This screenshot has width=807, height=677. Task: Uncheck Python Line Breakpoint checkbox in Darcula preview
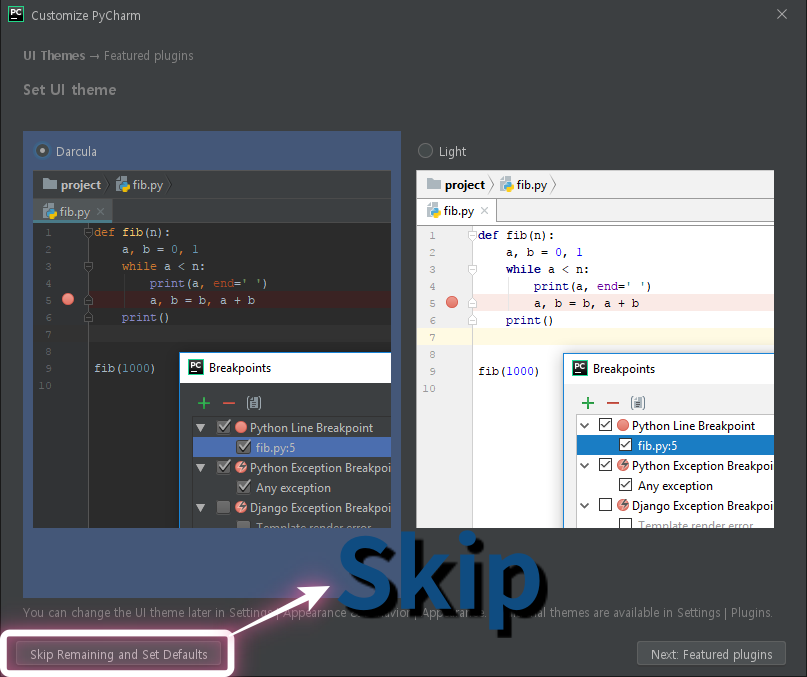click(223, 427)
